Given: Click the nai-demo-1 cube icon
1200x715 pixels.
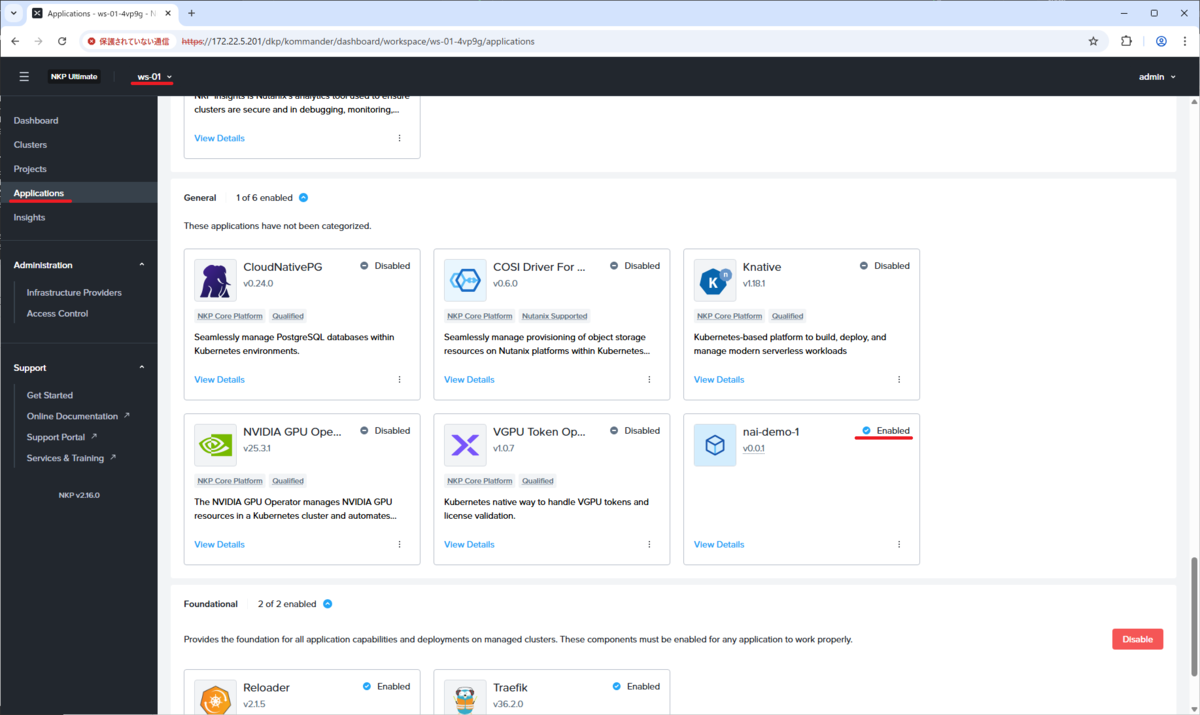Looking at the screenshot, I should click(715, 445).
